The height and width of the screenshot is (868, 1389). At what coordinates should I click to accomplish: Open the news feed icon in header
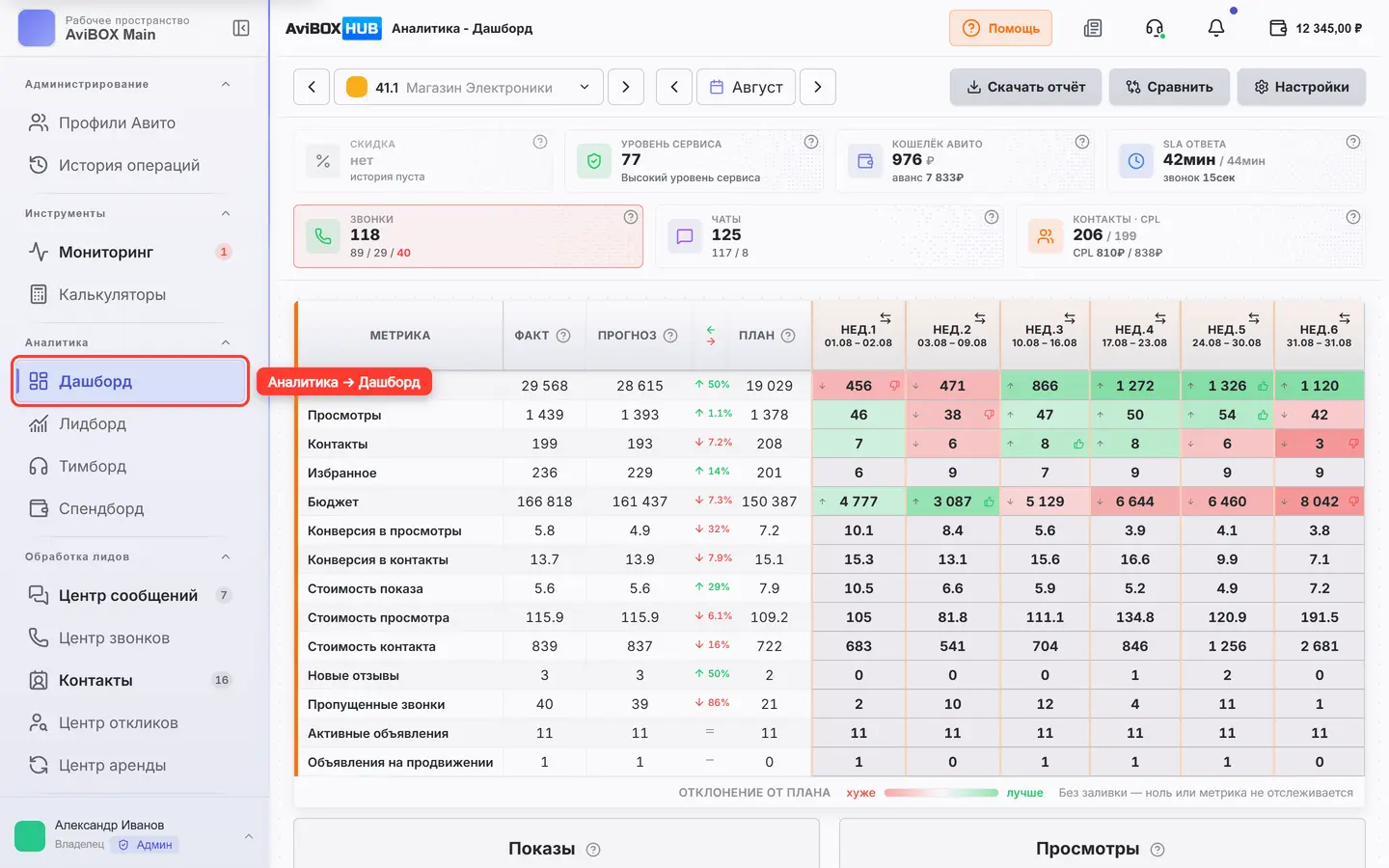pyautogui.click(x=1093, y=28)
